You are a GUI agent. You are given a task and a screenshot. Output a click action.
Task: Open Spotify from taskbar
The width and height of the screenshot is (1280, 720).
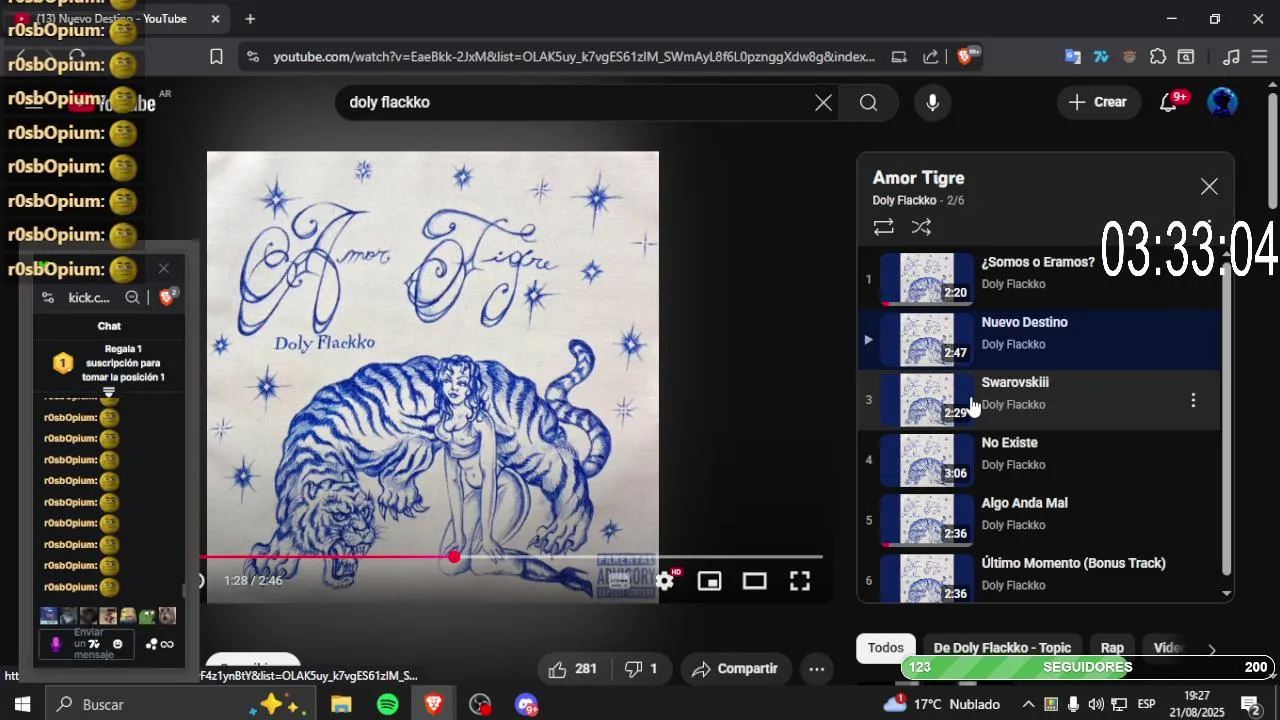(x=388, y=705)
